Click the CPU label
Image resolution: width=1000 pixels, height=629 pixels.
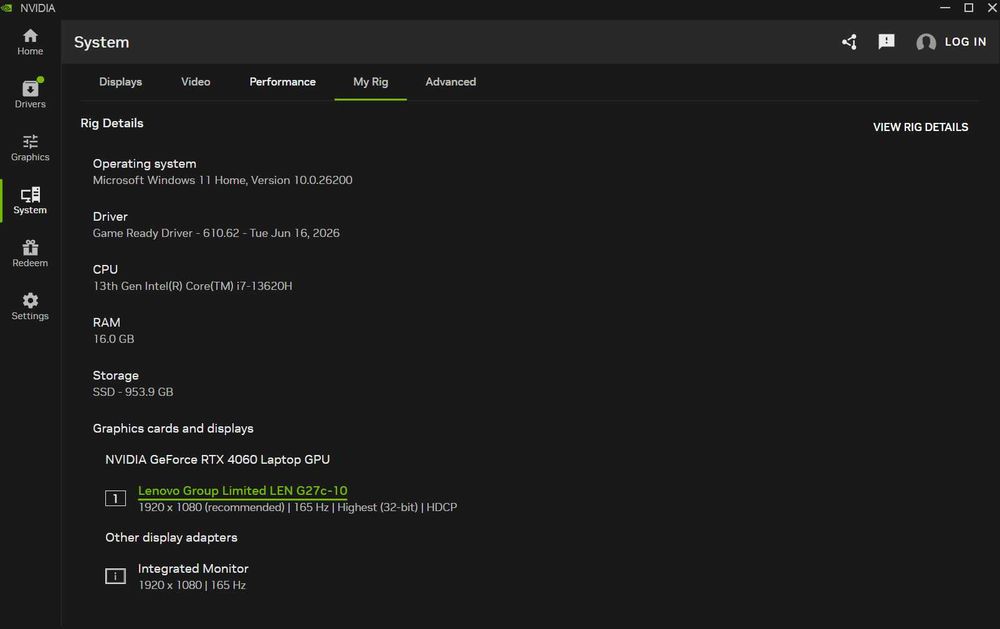(105, 269)
